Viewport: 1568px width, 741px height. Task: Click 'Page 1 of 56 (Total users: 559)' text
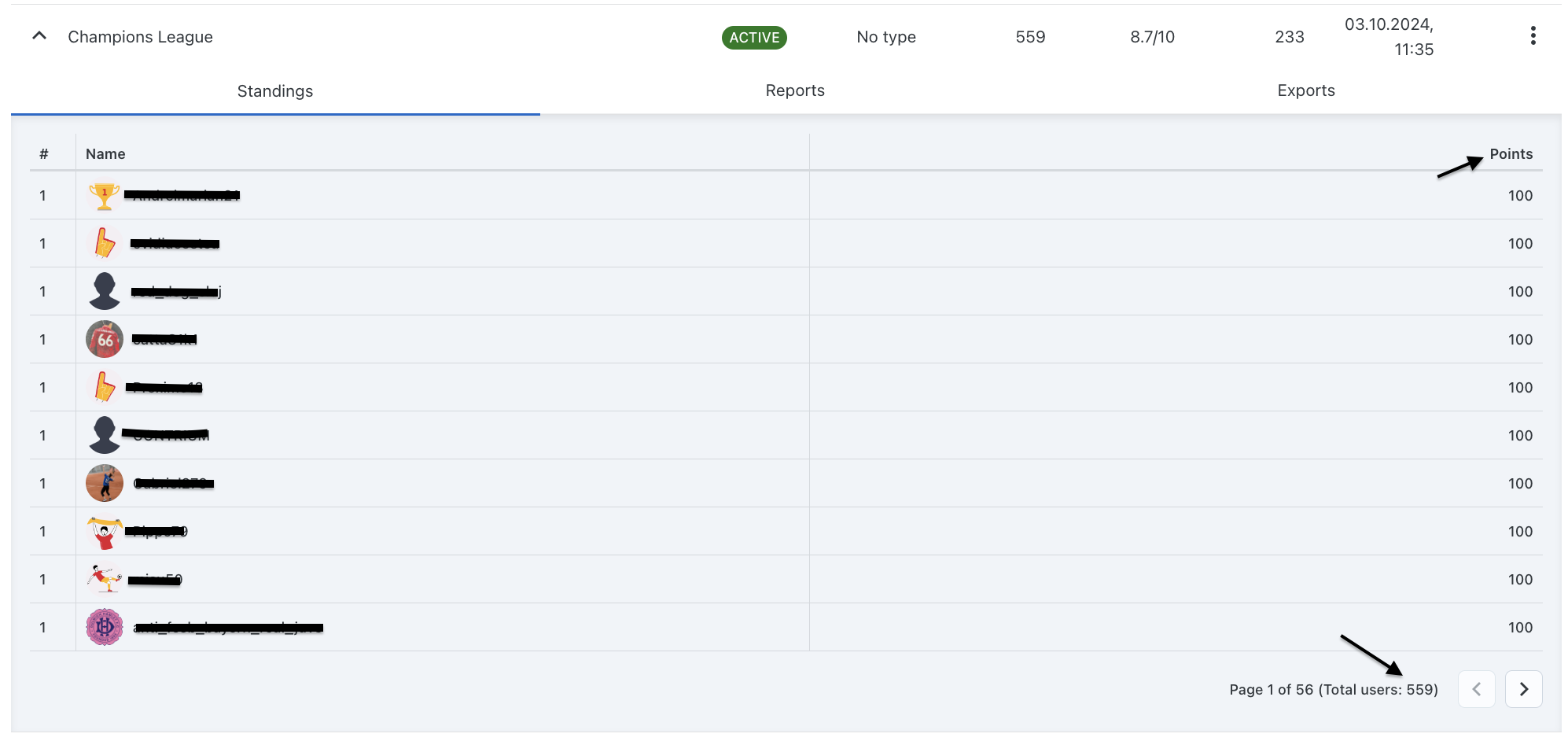tap(1334, 690)
